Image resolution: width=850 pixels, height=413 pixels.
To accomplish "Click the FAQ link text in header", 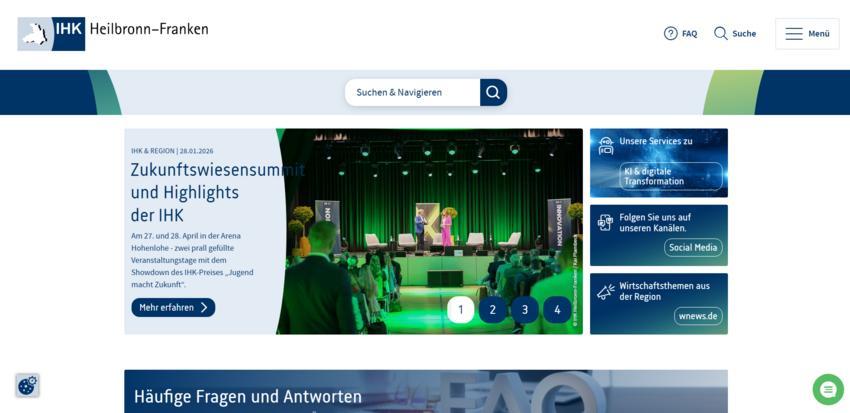I will click(690, 34).
